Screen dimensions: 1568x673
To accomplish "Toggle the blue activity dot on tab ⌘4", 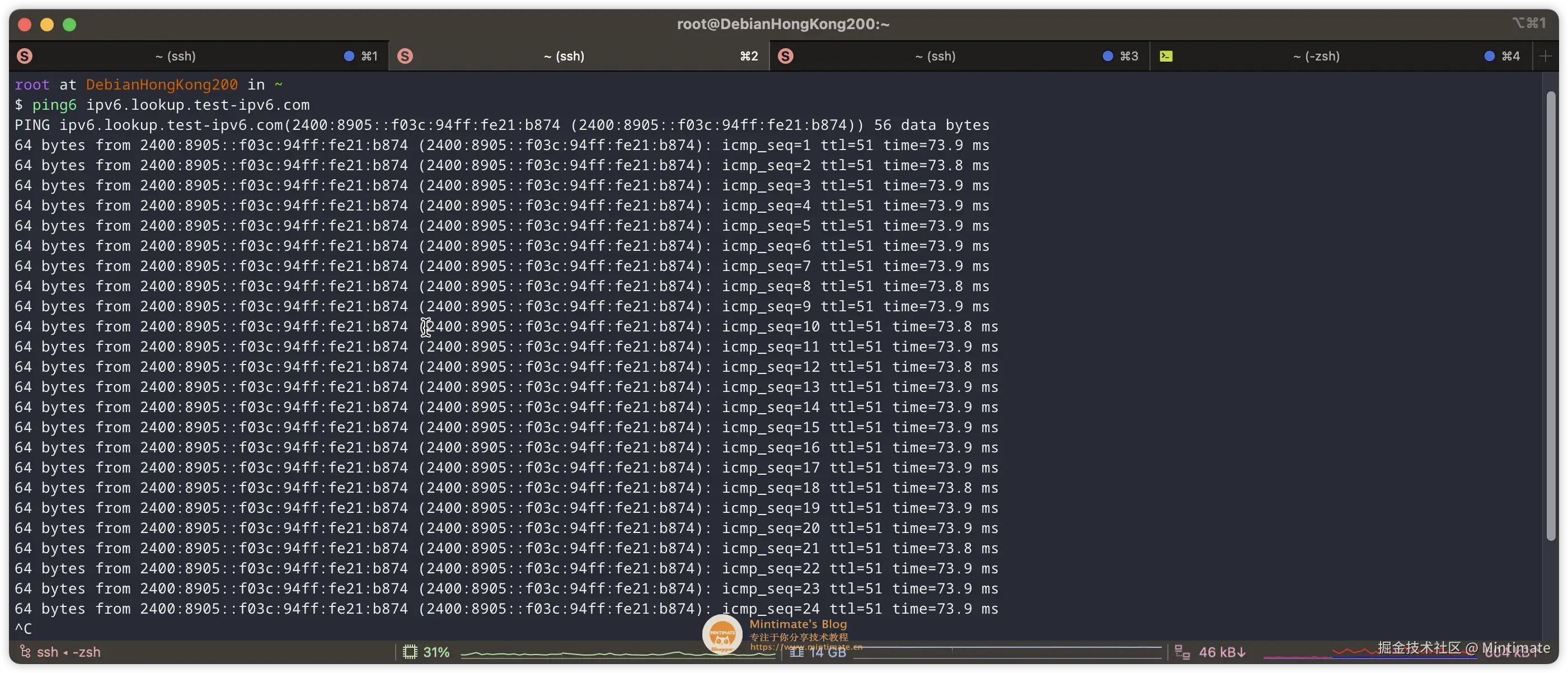I will coord(1490,55).
